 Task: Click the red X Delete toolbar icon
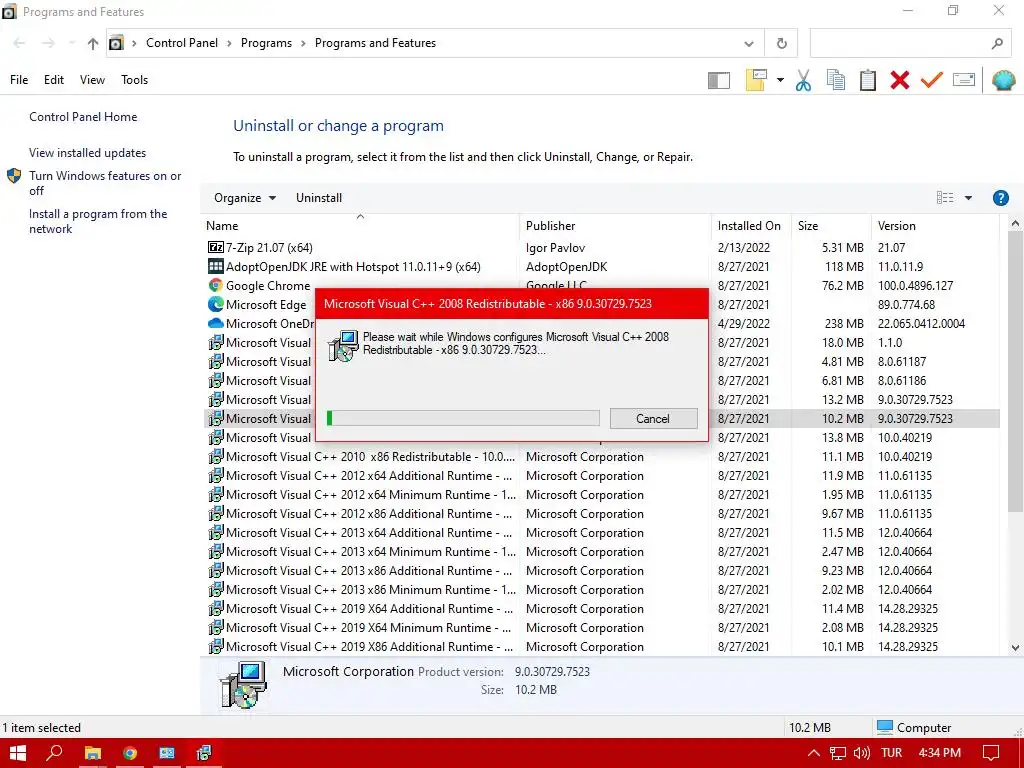click(x=899, y=80)
